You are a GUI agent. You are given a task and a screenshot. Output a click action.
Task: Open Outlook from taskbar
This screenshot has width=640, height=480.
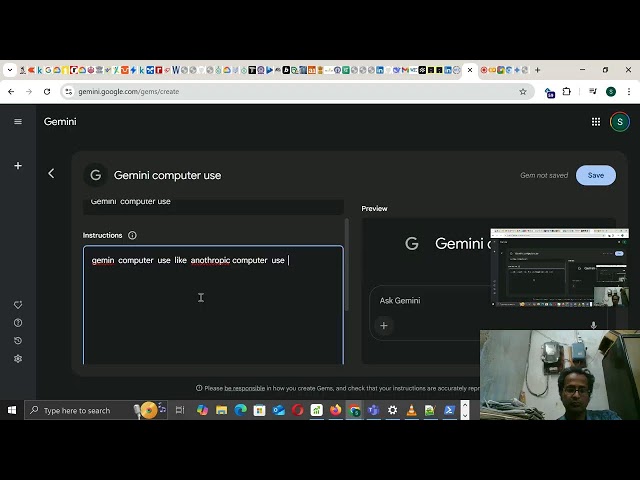[x=279, y=410]
